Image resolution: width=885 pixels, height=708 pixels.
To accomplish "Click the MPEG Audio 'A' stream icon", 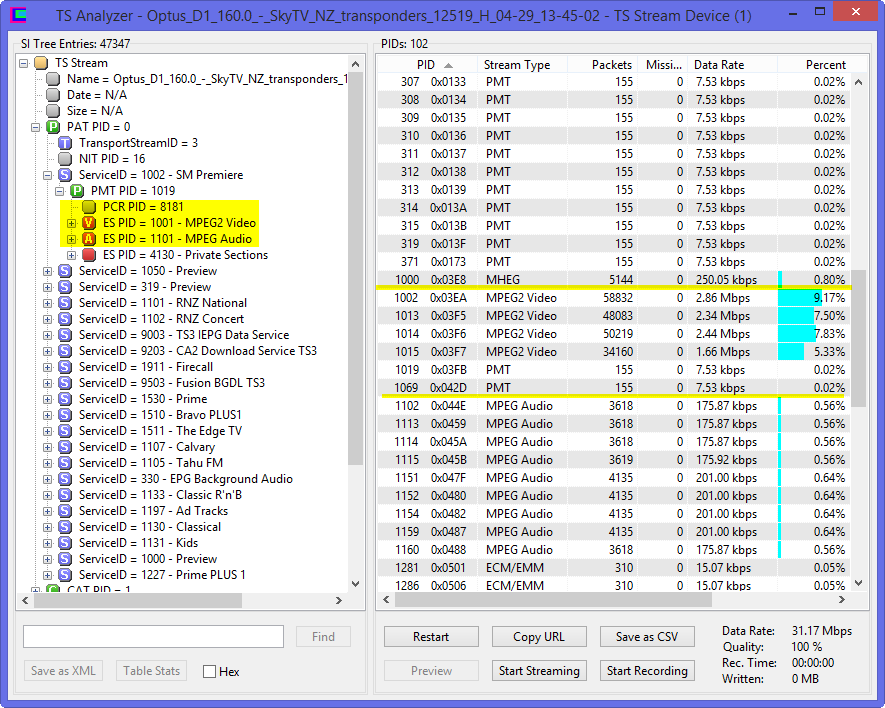I will (89, 239).
